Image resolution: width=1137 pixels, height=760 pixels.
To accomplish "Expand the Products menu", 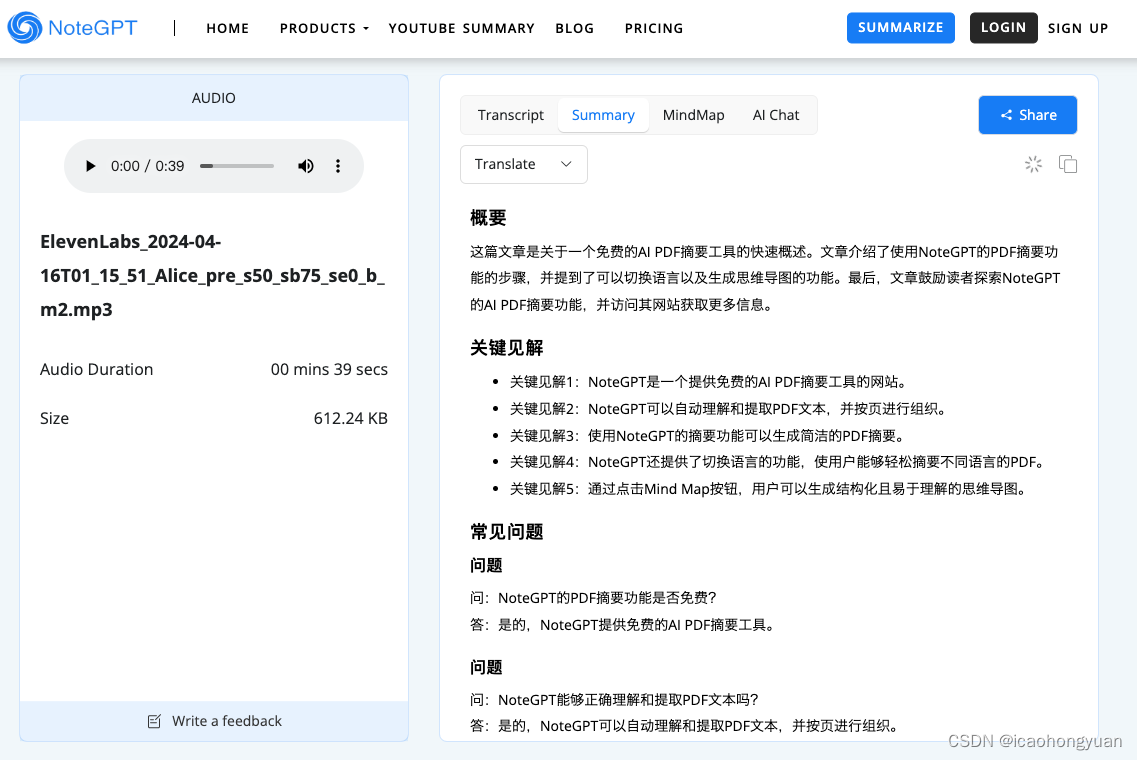I will (x=324, y=28).
